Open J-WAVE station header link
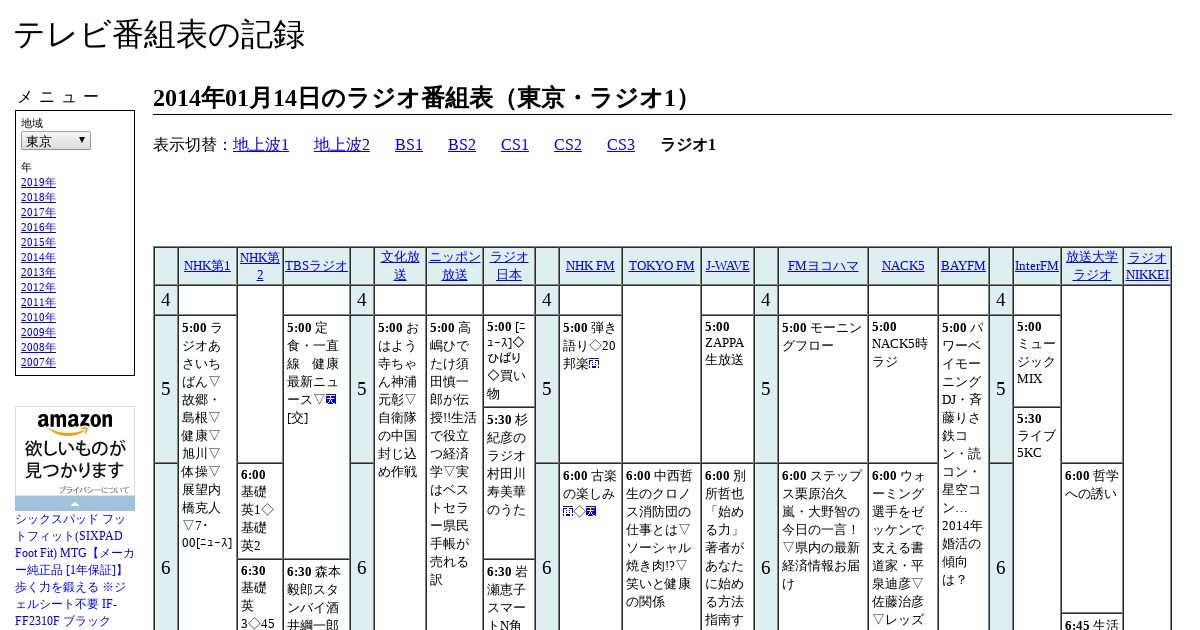Image resolution: width=1200 pixels, height=630 pixels. point(727,266)
